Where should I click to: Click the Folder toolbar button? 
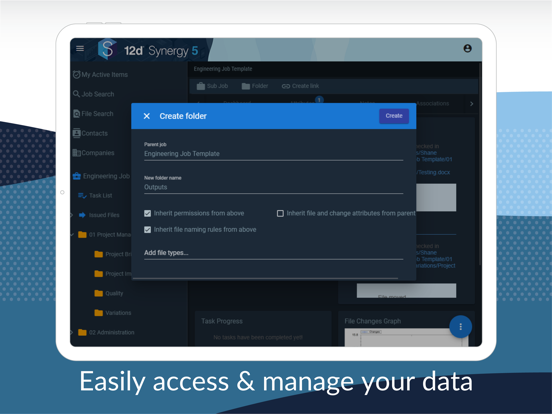coord(255,86)
